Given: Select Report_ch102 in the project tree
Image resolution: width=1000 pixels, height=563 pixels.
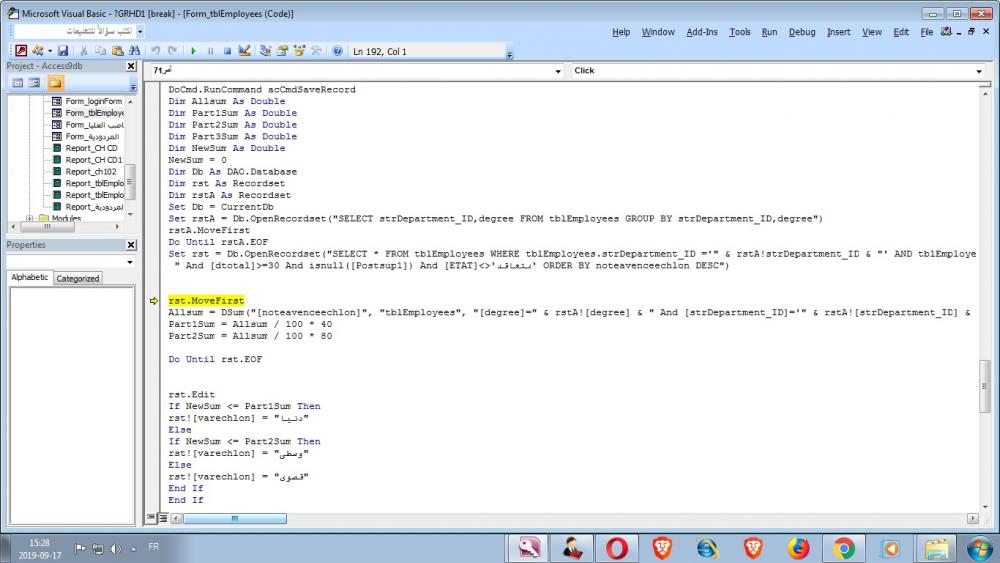Looking at the screenshot, I should [92, 172].
